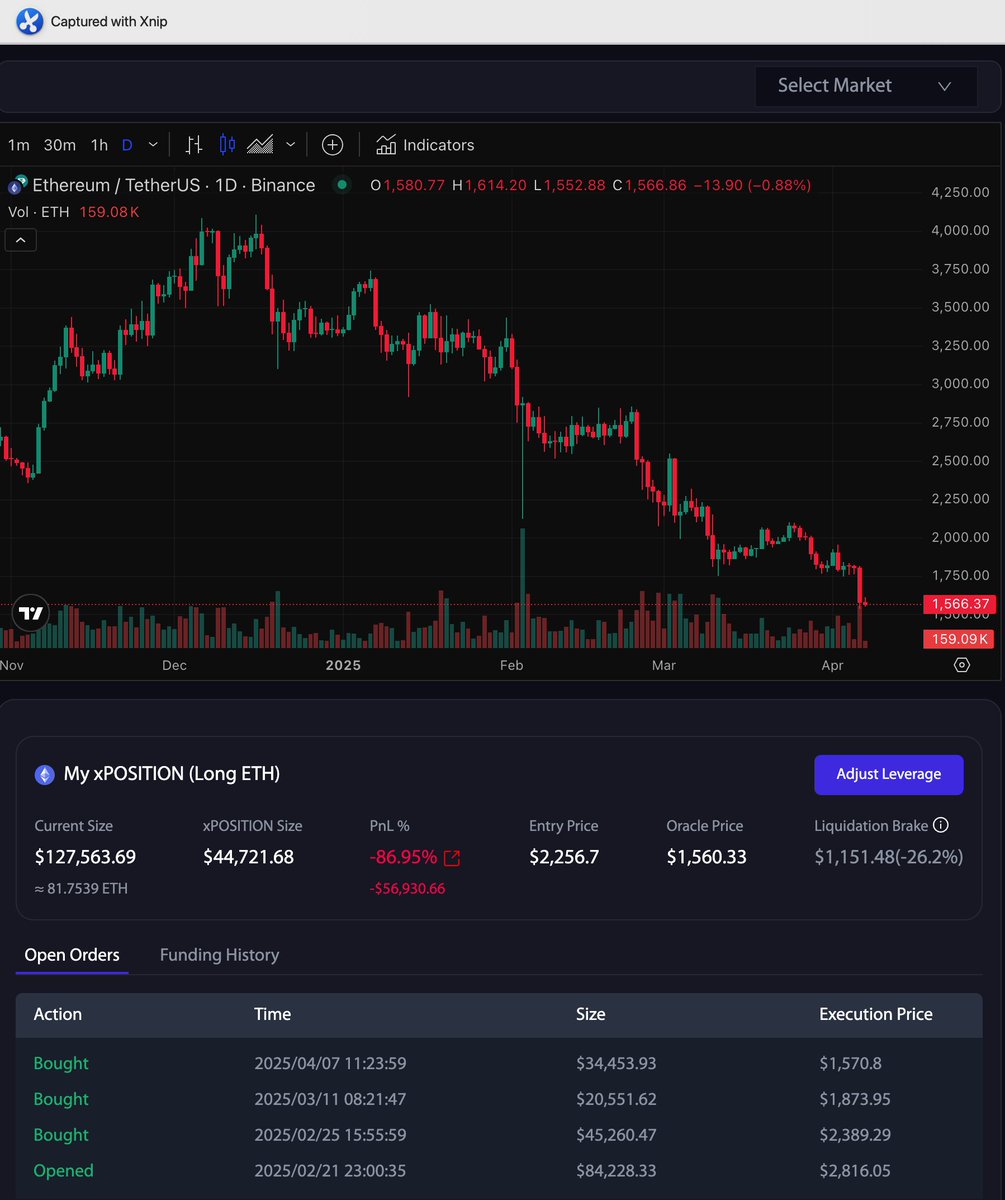The height and width of the screenshot is (1200, 1005).
Task: Click the Apr date axis label
Action: (831, 665)
